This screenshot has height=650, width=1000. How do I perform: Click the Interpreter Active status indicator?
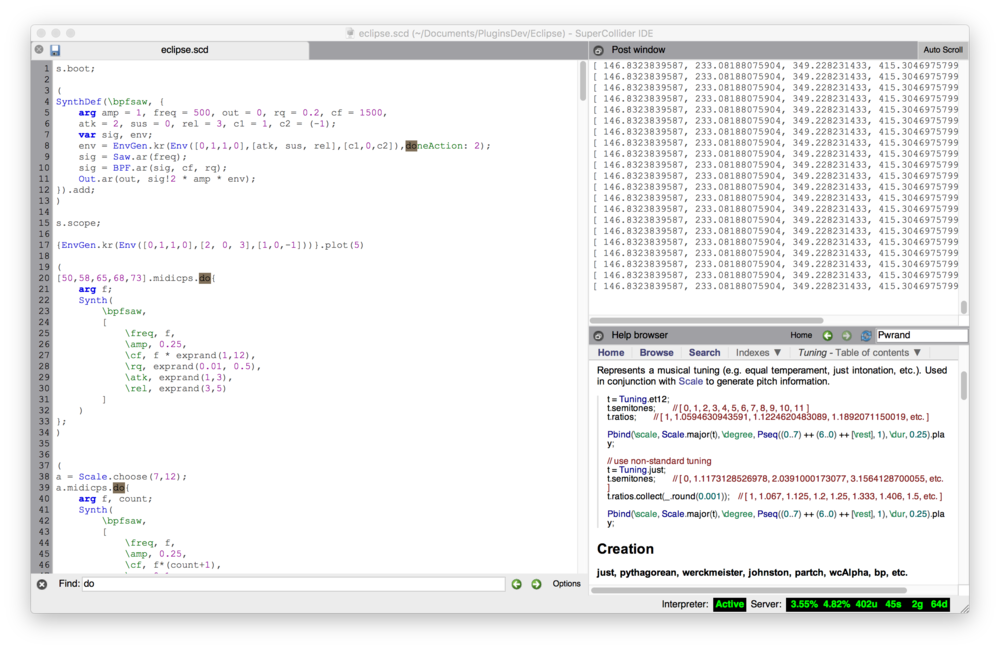coord(730,604)
